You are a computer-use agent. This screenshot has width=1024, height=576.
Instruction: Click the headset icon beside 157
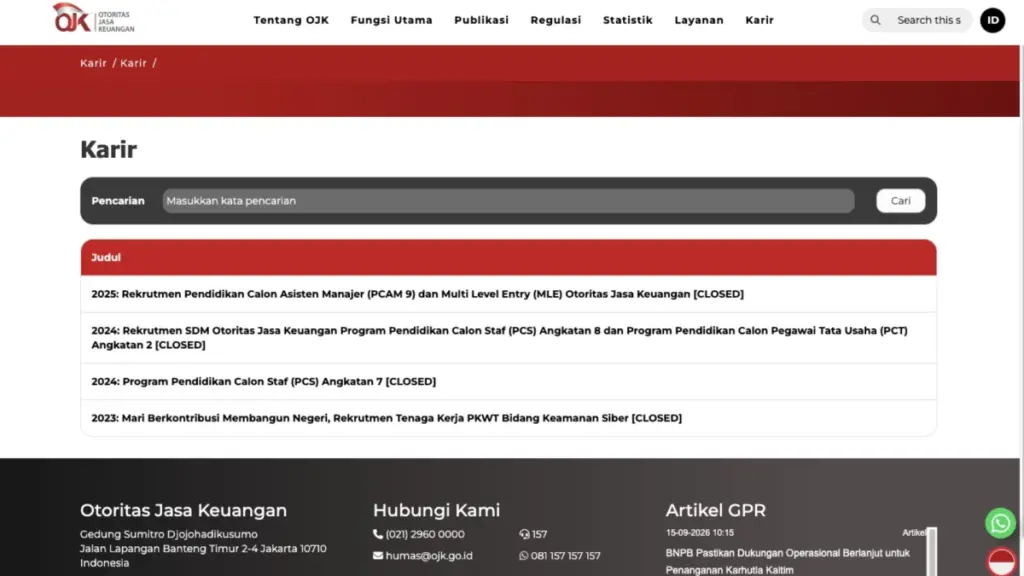click(x=524, y=534)
